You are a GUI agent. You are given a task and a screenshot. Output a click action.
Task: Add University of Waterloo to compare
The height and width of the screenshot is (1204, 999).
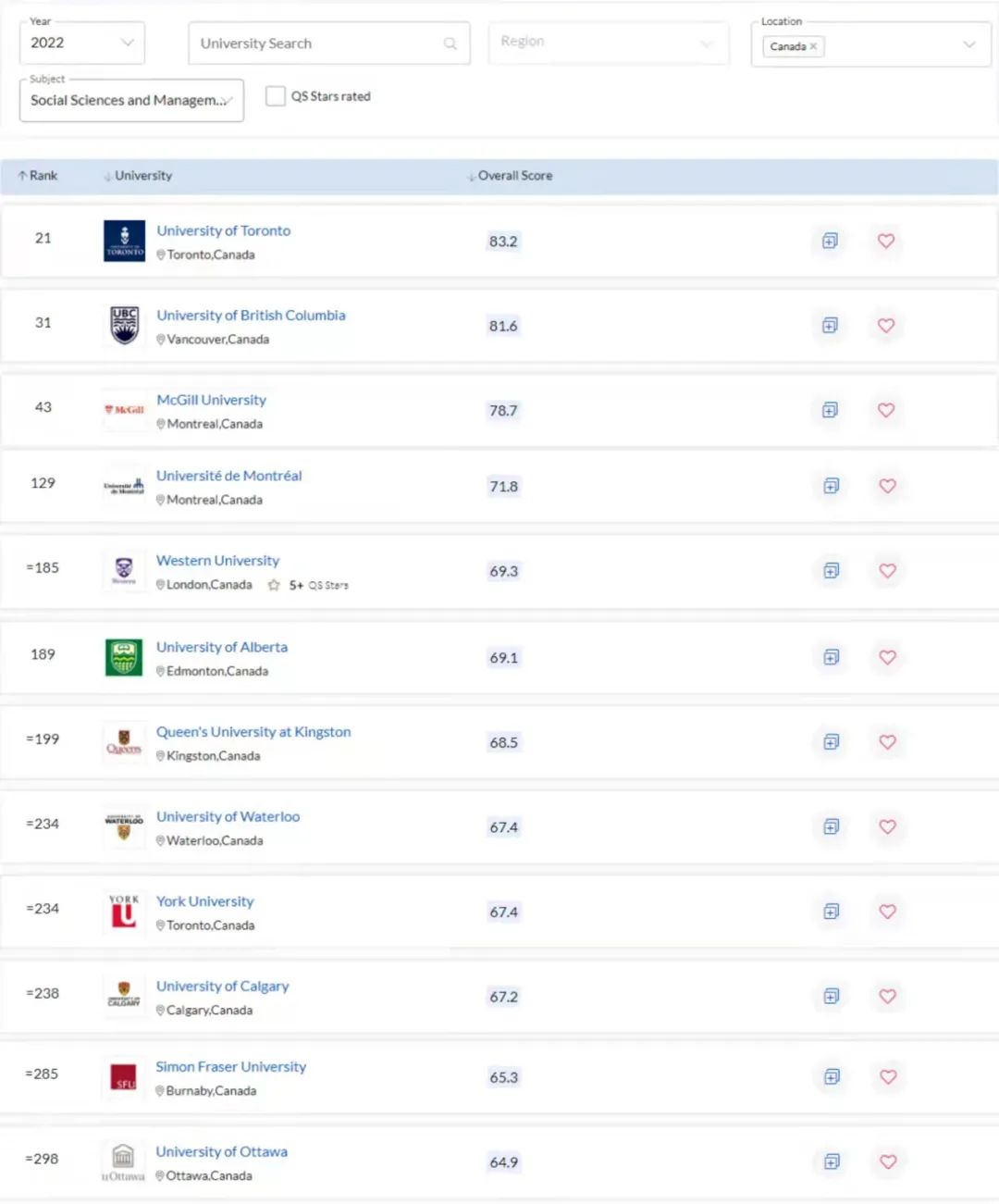click(x=832, y=826)
